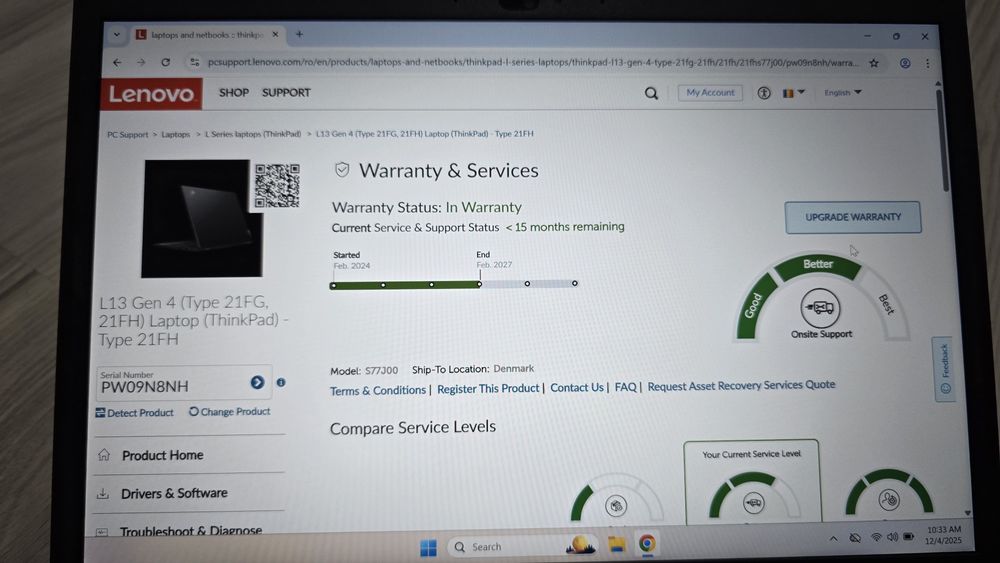The width and height of the screenshot is (1000, 563).
Task: Open Troubleshoot & Diagnose in sidebar
Action: click(x=189, y=530)
